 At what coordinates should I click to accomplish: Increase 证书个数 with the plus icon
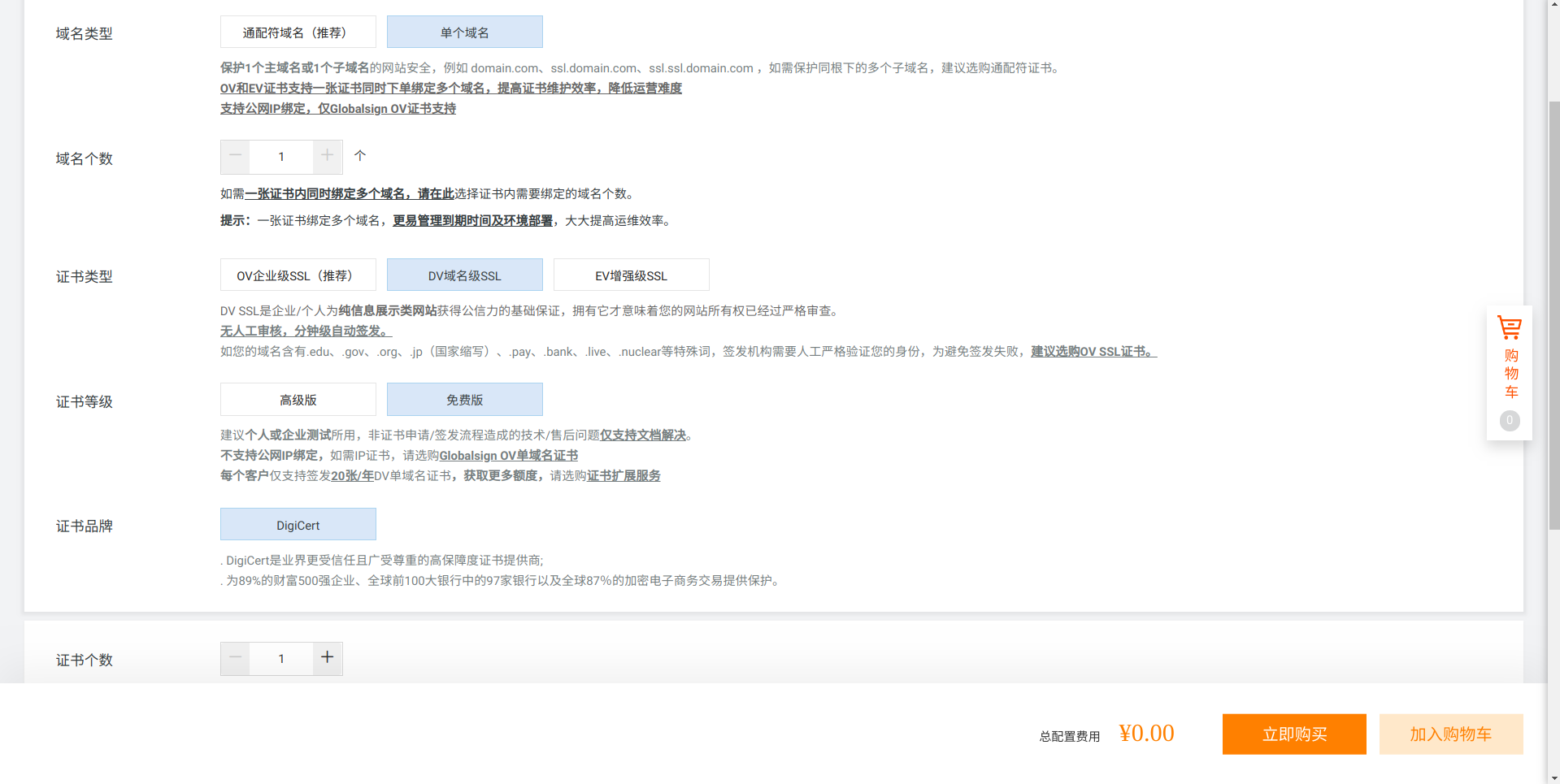(x=328, y=658)
